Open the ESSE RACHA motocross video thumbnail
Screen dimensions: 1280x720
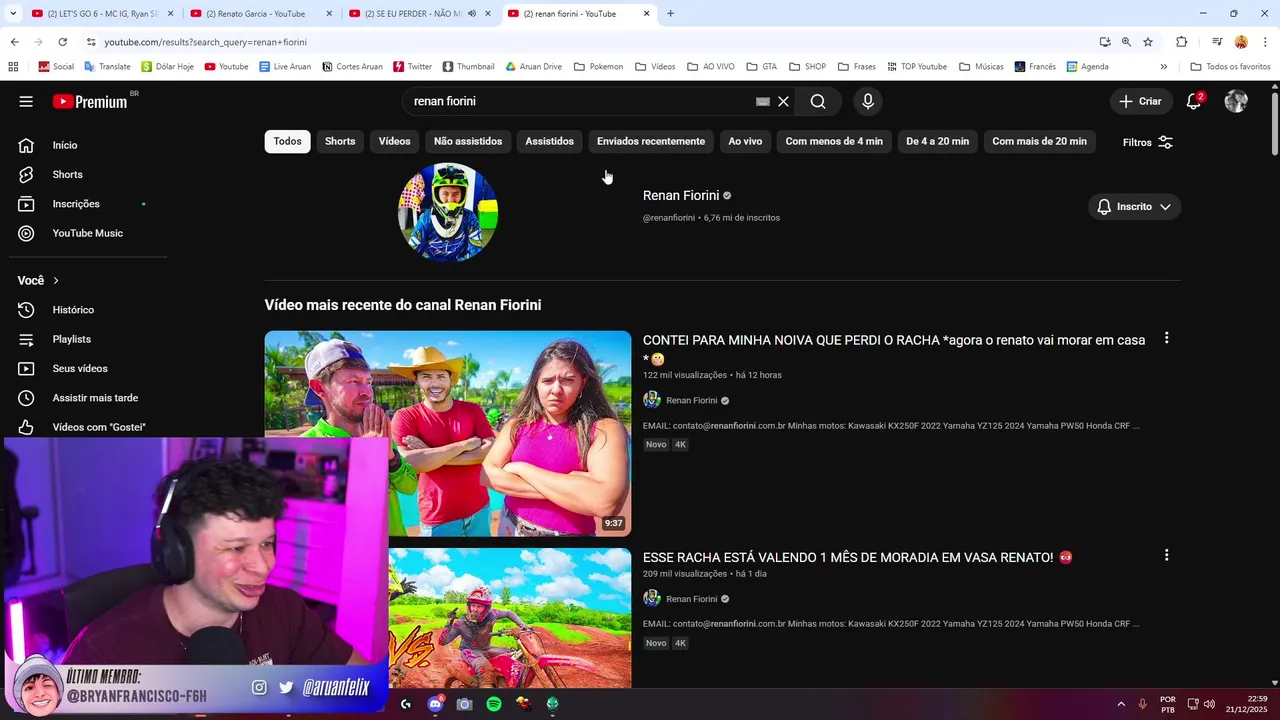tap(510, 618)
